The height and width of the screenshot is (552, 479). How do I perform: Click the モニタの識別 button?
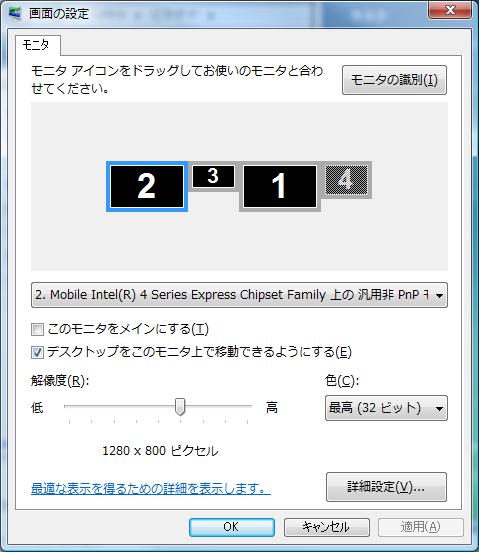pos(394,80)
